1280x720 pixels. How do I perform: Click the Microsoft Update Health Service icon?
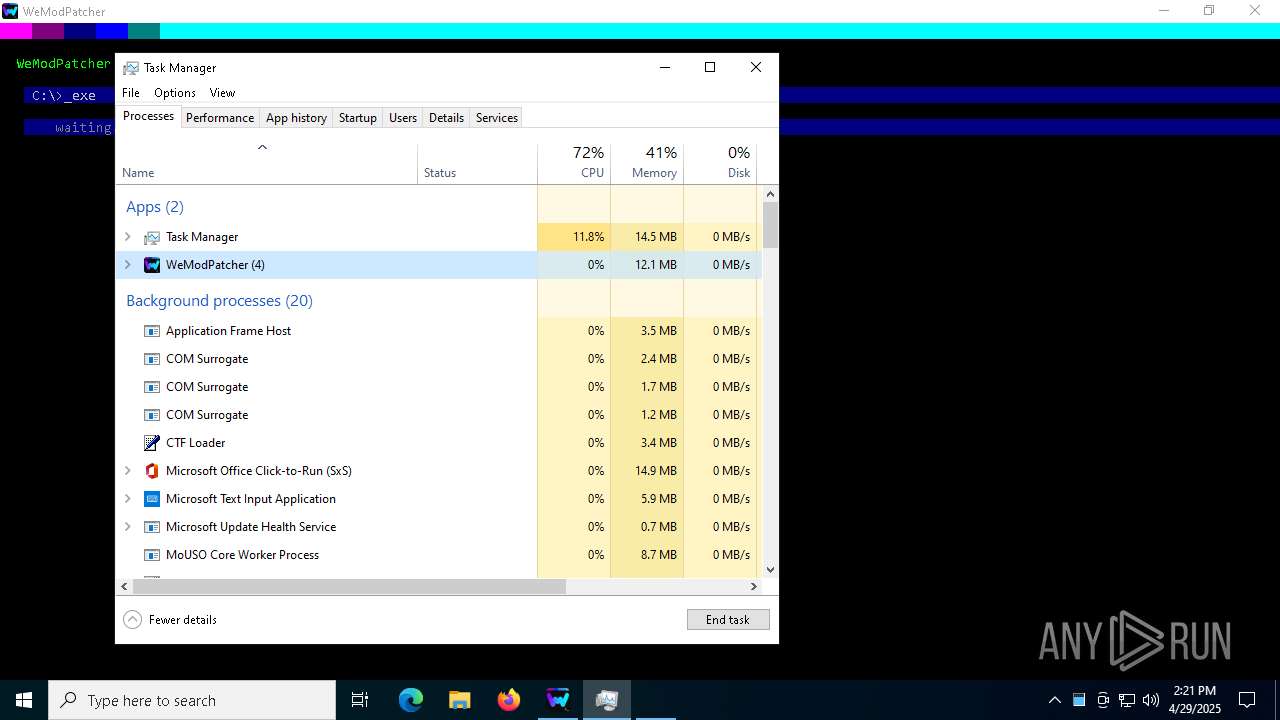[152, 527]
